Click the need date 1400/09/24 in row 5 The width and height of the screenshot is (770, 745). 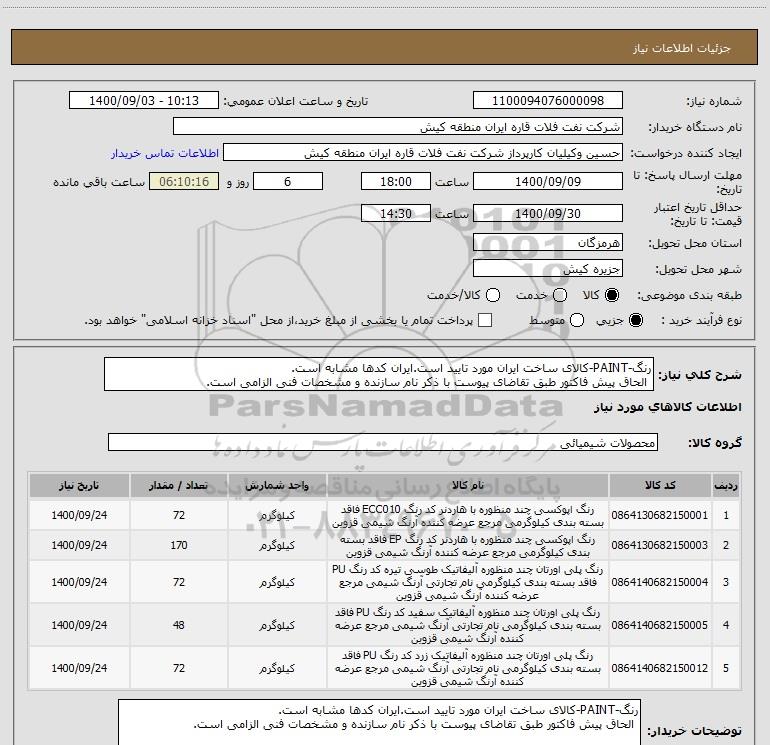pyautogui.click(x=79, y=668)
